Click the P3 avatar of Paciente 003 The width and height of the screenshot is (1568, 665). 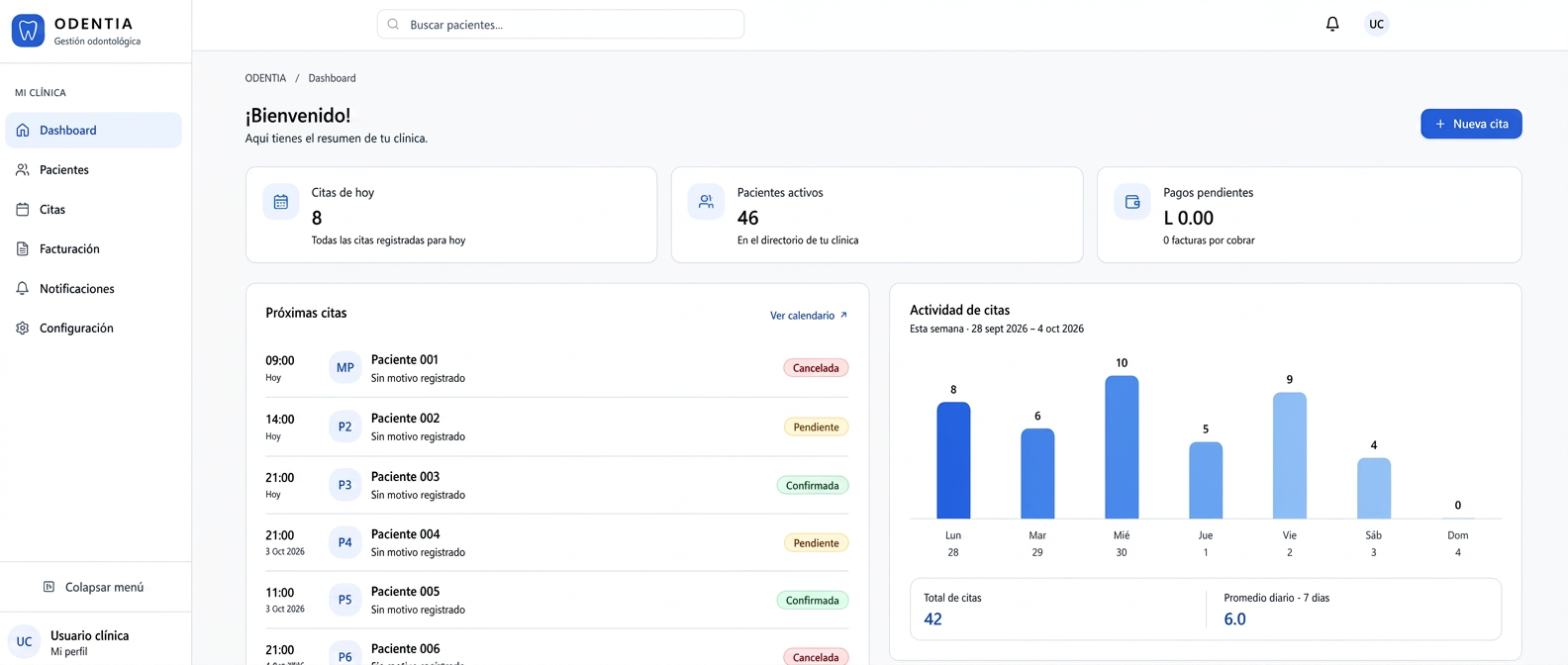click(344, 485)
